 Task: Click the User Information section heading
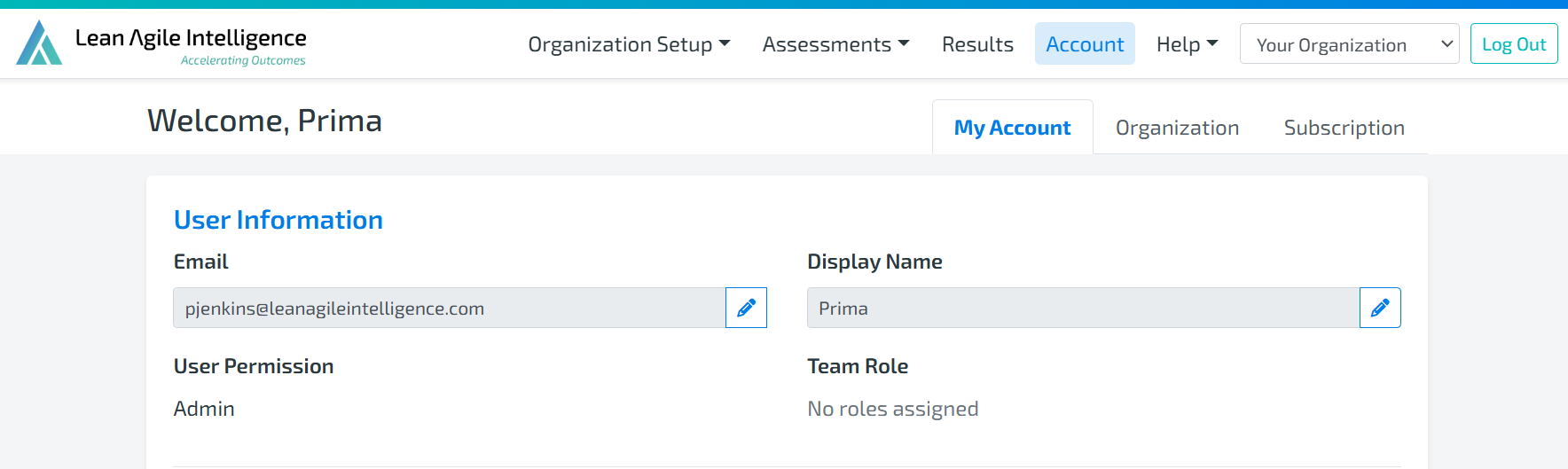tap(278, 220)
